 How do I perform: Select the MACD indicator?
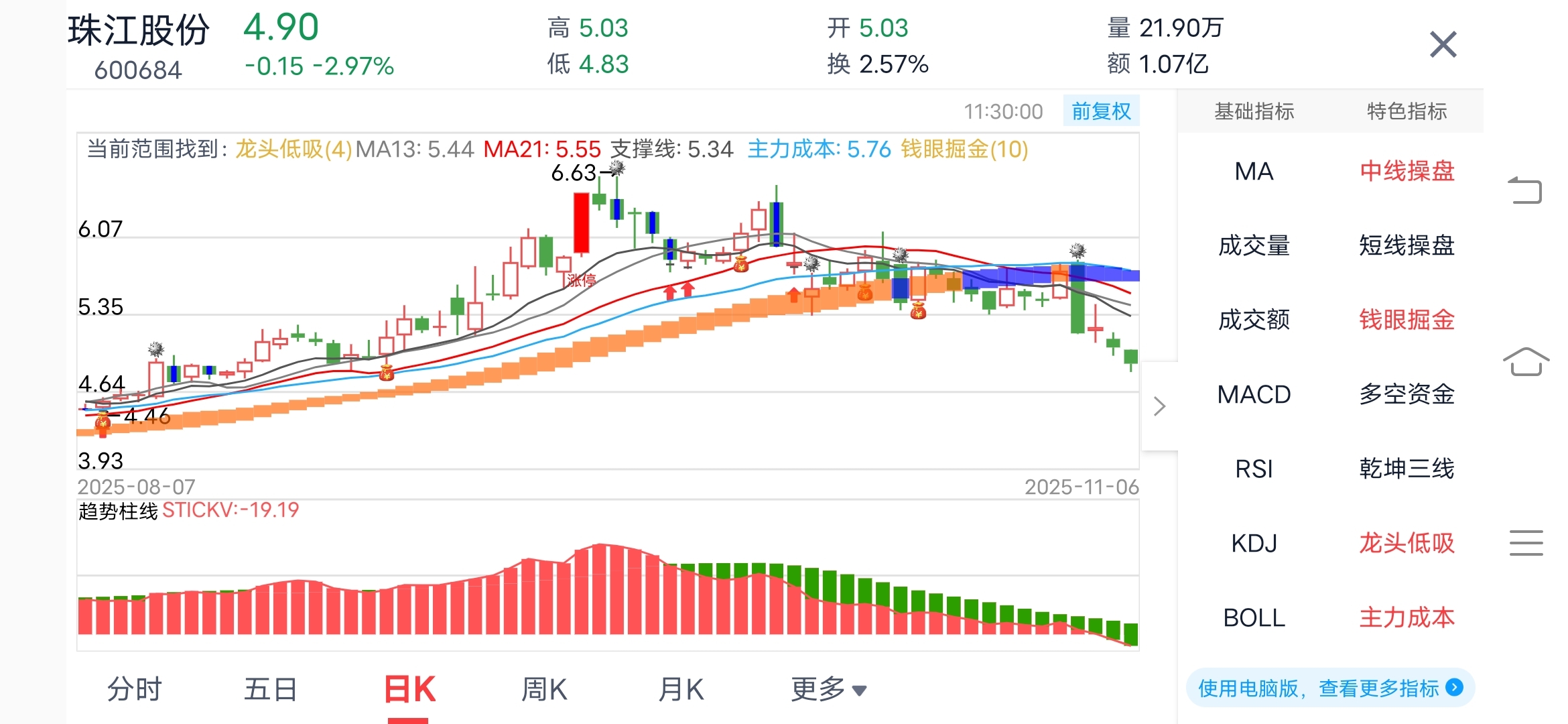click(1254, 394)
